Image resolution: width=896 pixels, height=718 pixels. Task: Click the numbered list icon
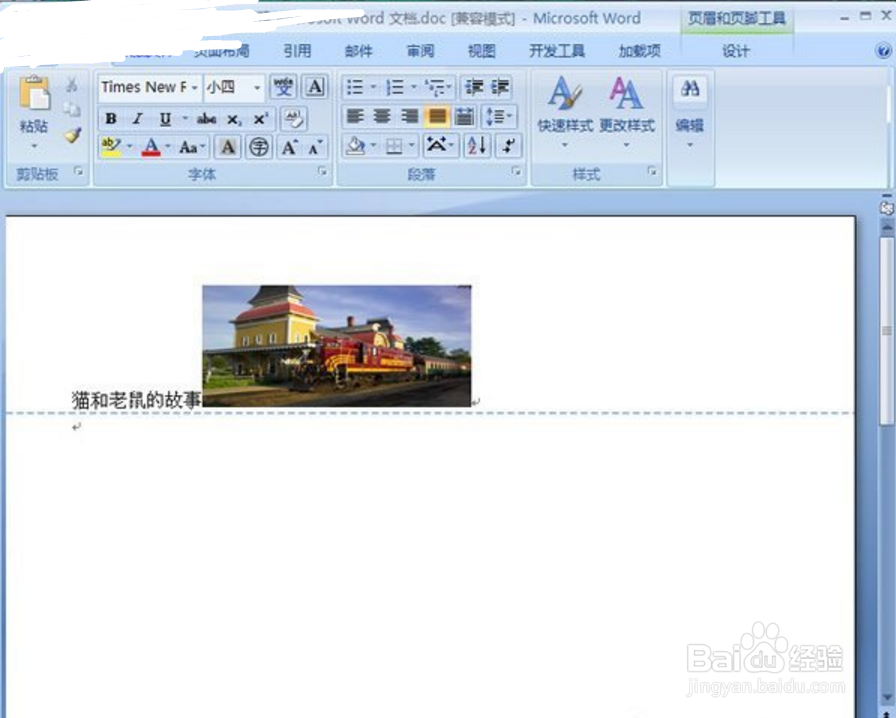(x=395, y=87)
